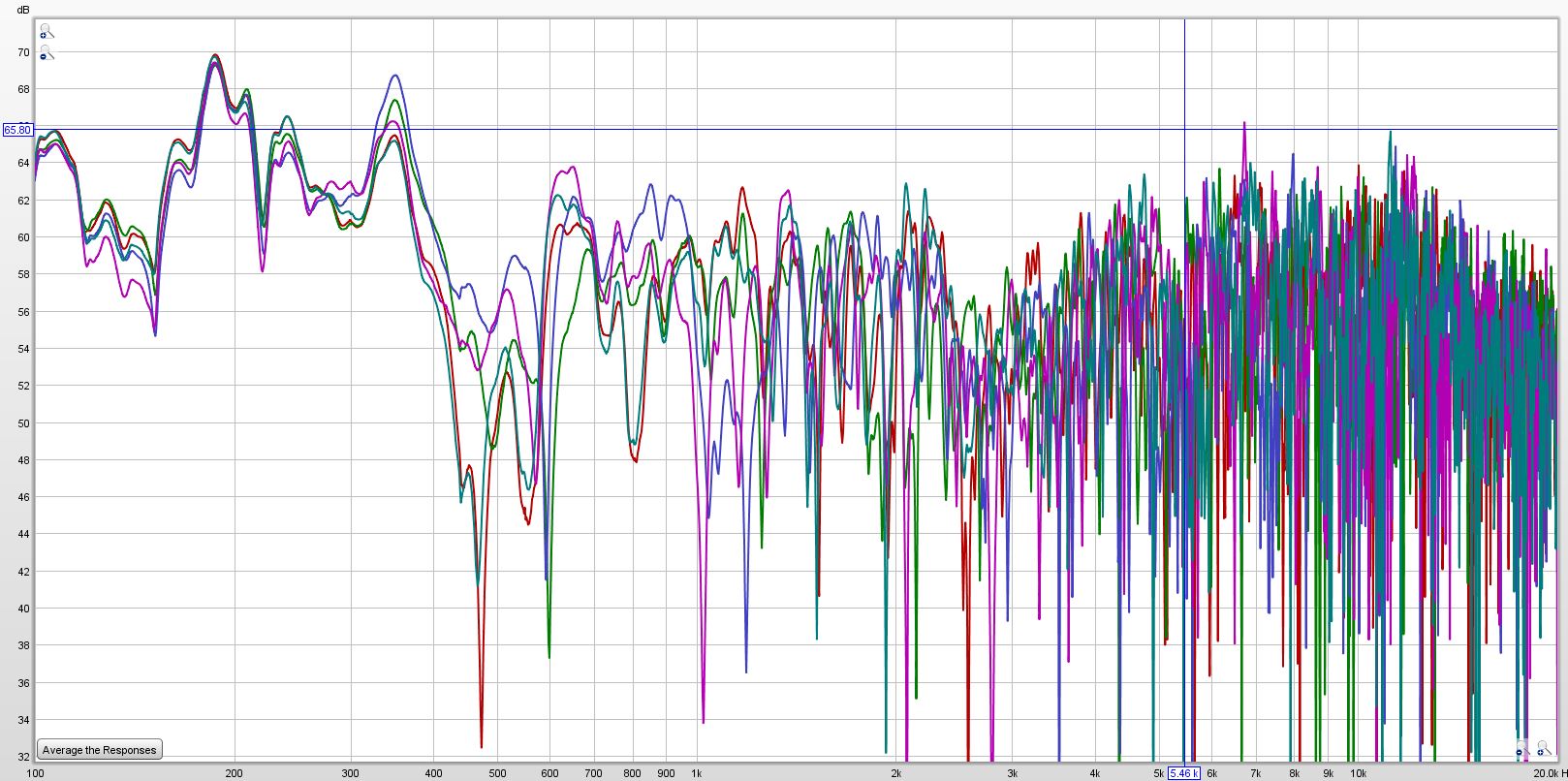Click the 1k label on frequency axis
Viewport: 1568px width, 781px height.
tap(696, 773)
